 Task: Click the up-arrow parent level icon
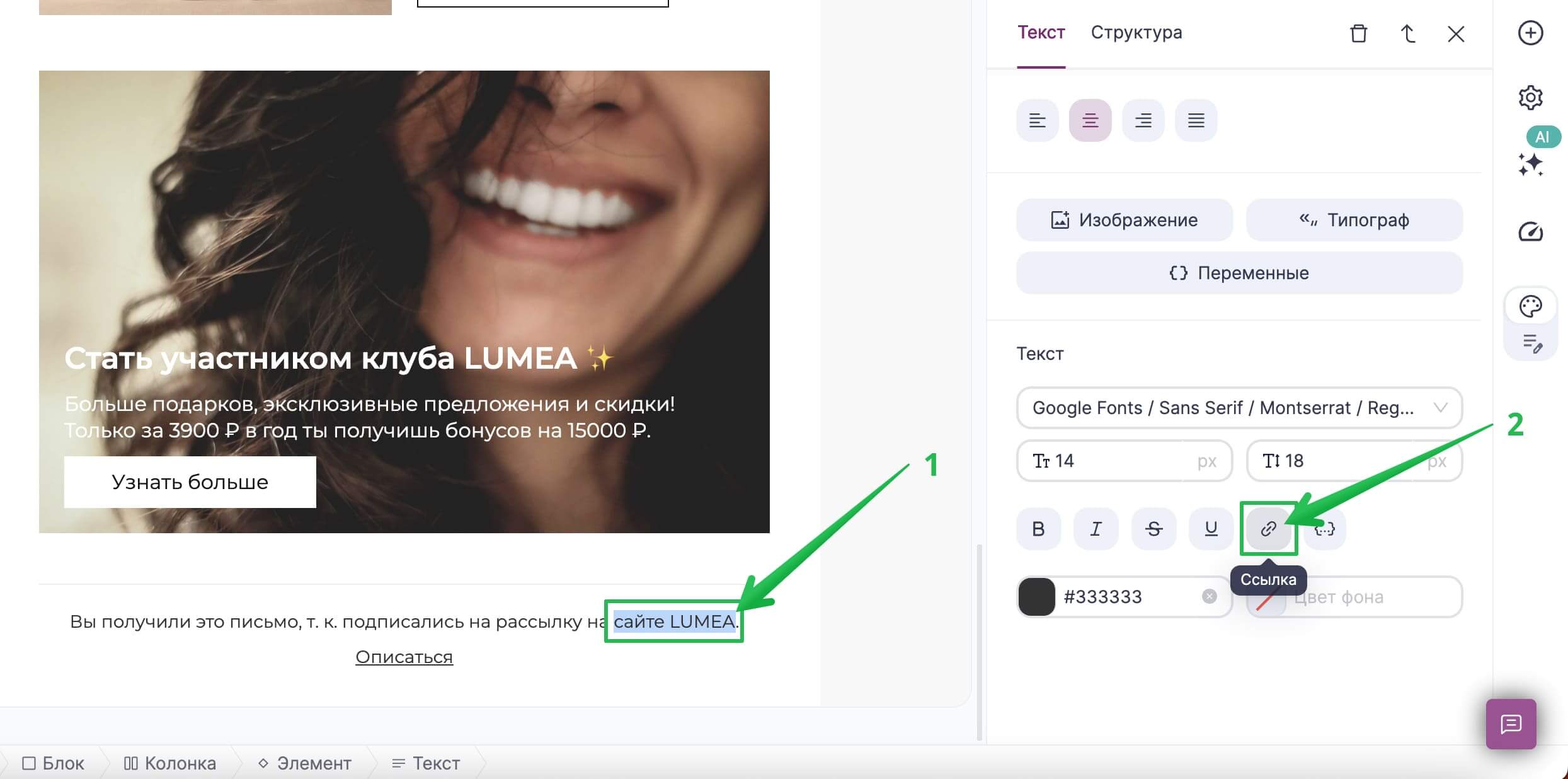pyautogui.click(x=1408, y=33)
